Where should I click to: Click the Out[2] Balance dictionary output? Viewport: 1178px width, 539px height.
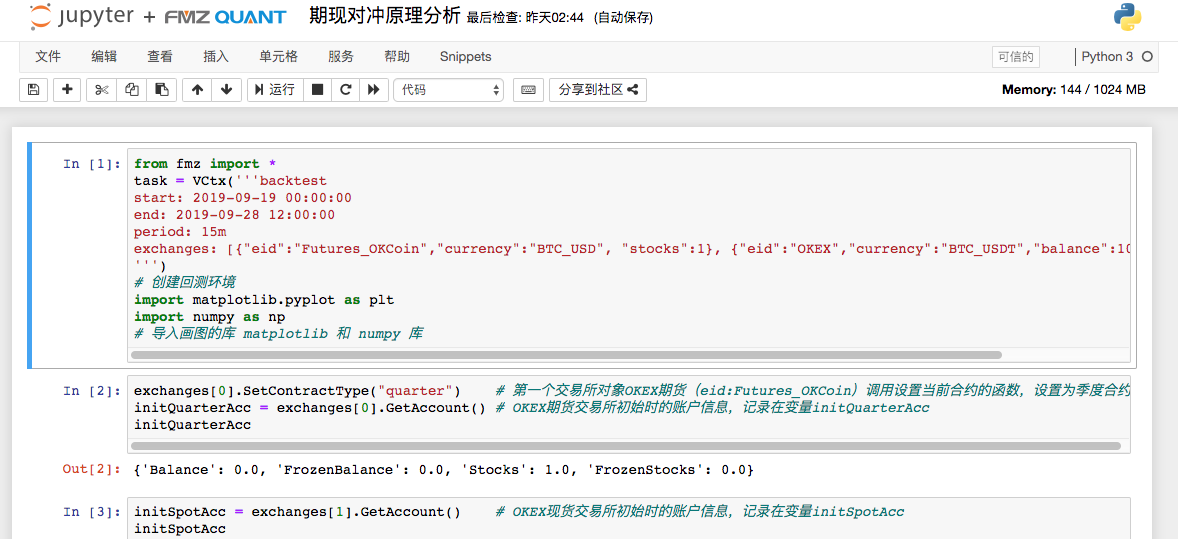[444, 470]
